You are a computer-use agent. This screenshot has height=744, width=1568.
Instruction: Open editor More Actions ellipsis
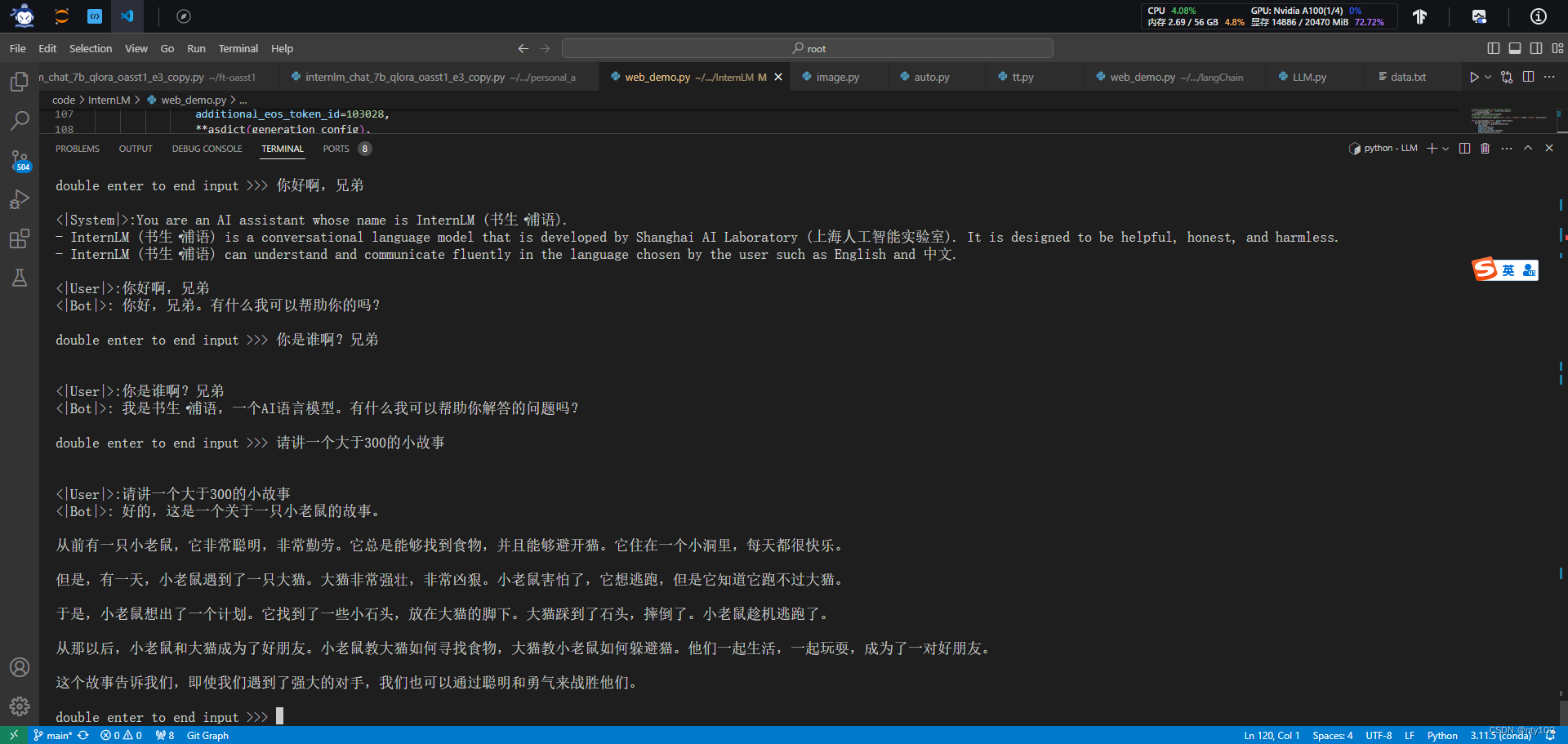tap(1549, 77)
